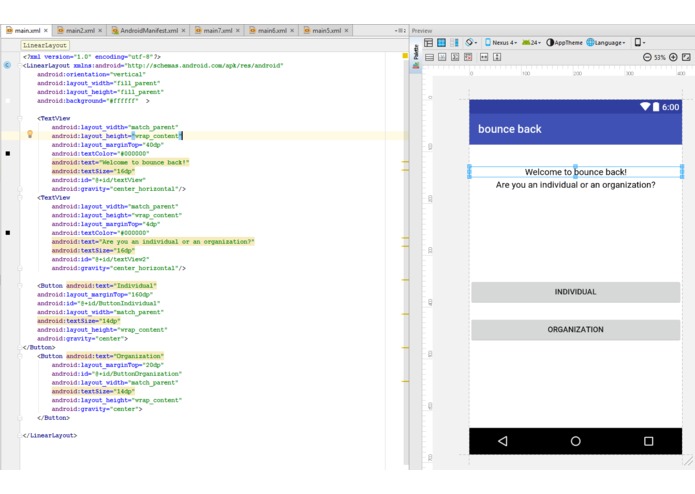Open the layout variants phone dropdown
Image resolution: width=695 pixels, height=494 pixels.
point(640,43)
